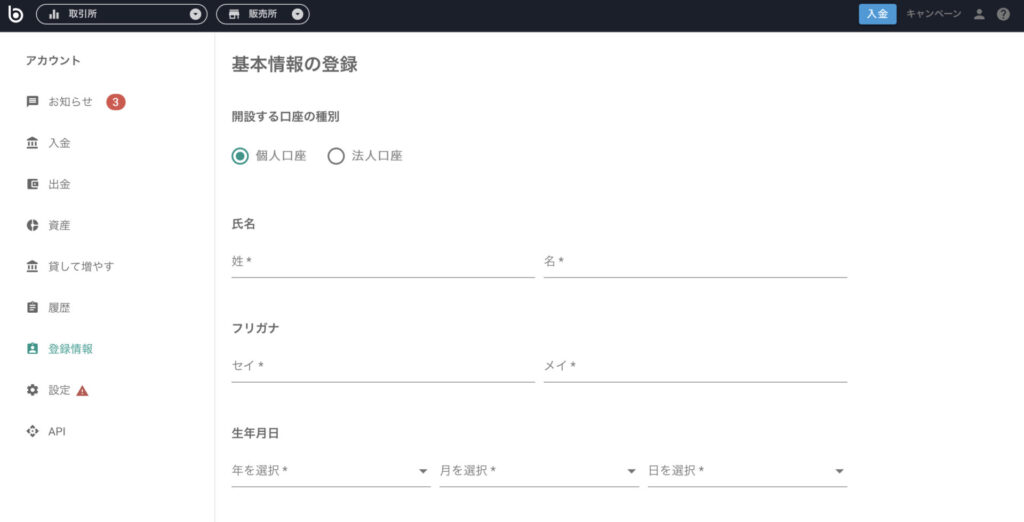1024x522 pixels.
Task: Click the 出金 wallet icon
Action: click(32, 184)
